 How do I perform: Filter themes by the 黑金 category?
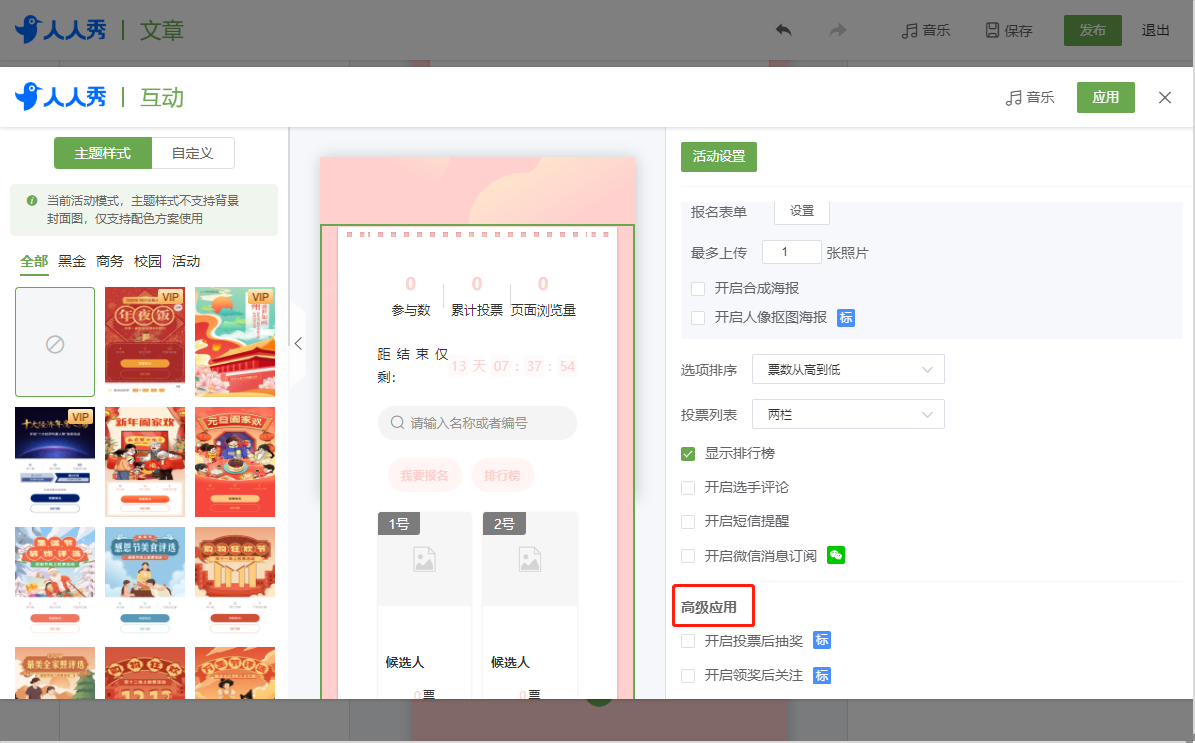72,261
